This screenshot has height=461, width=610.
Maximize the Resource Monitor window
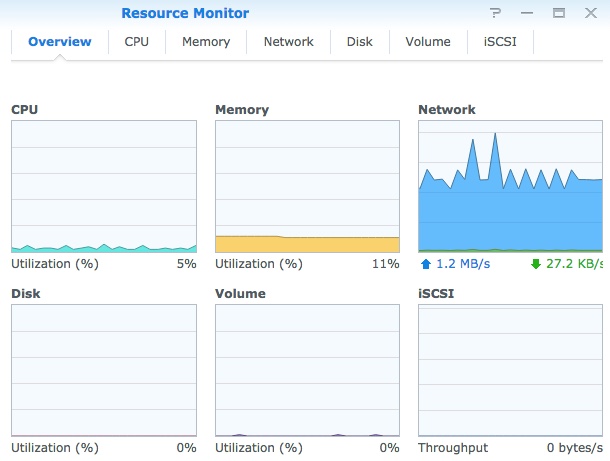pyautogui.click(x=559, y=13)
